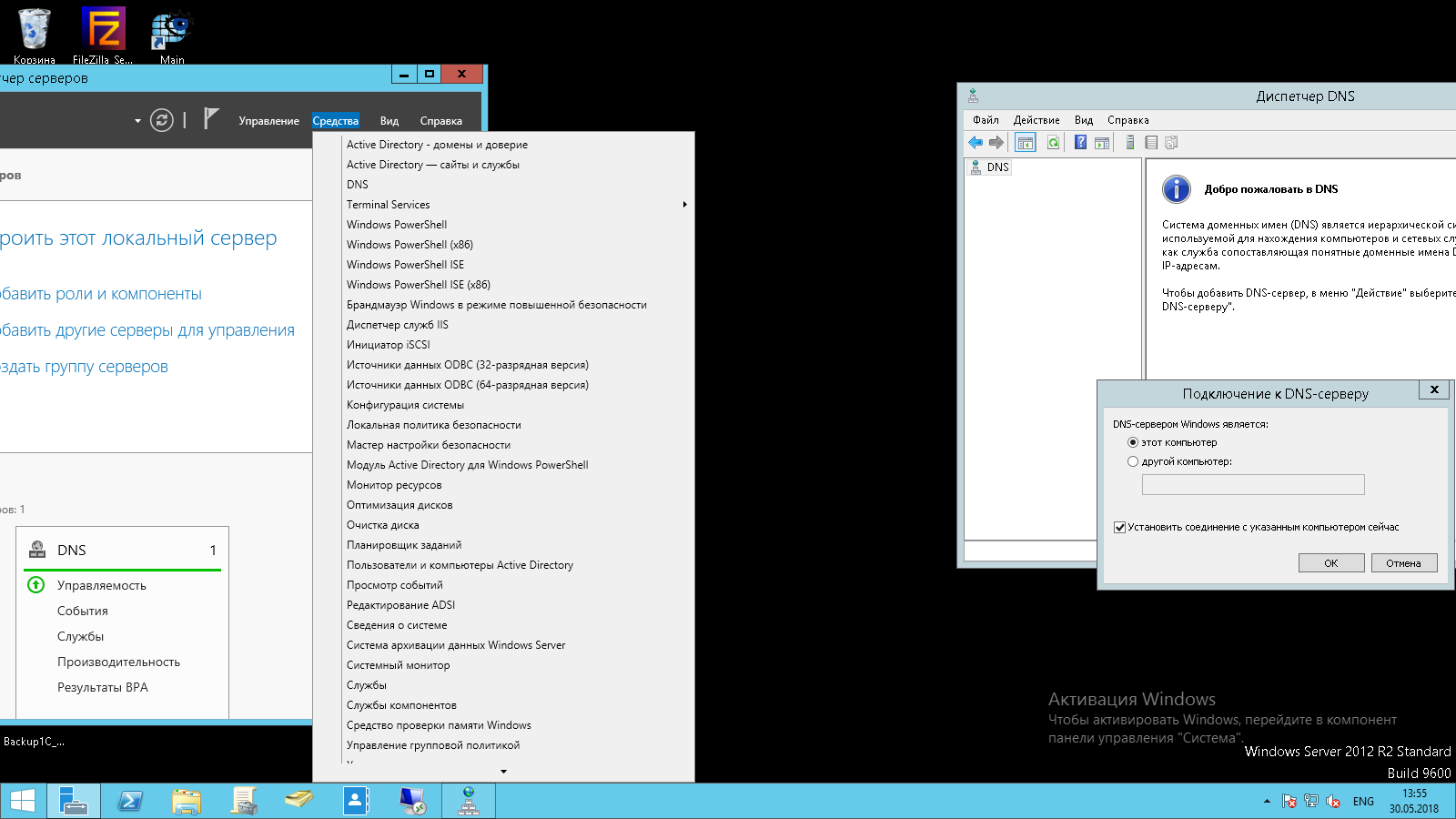Toggle 'Установить соединение с указанным компьютером сейчас' checkbox
Screen dimensions: 1456x819
point(1120,527)
